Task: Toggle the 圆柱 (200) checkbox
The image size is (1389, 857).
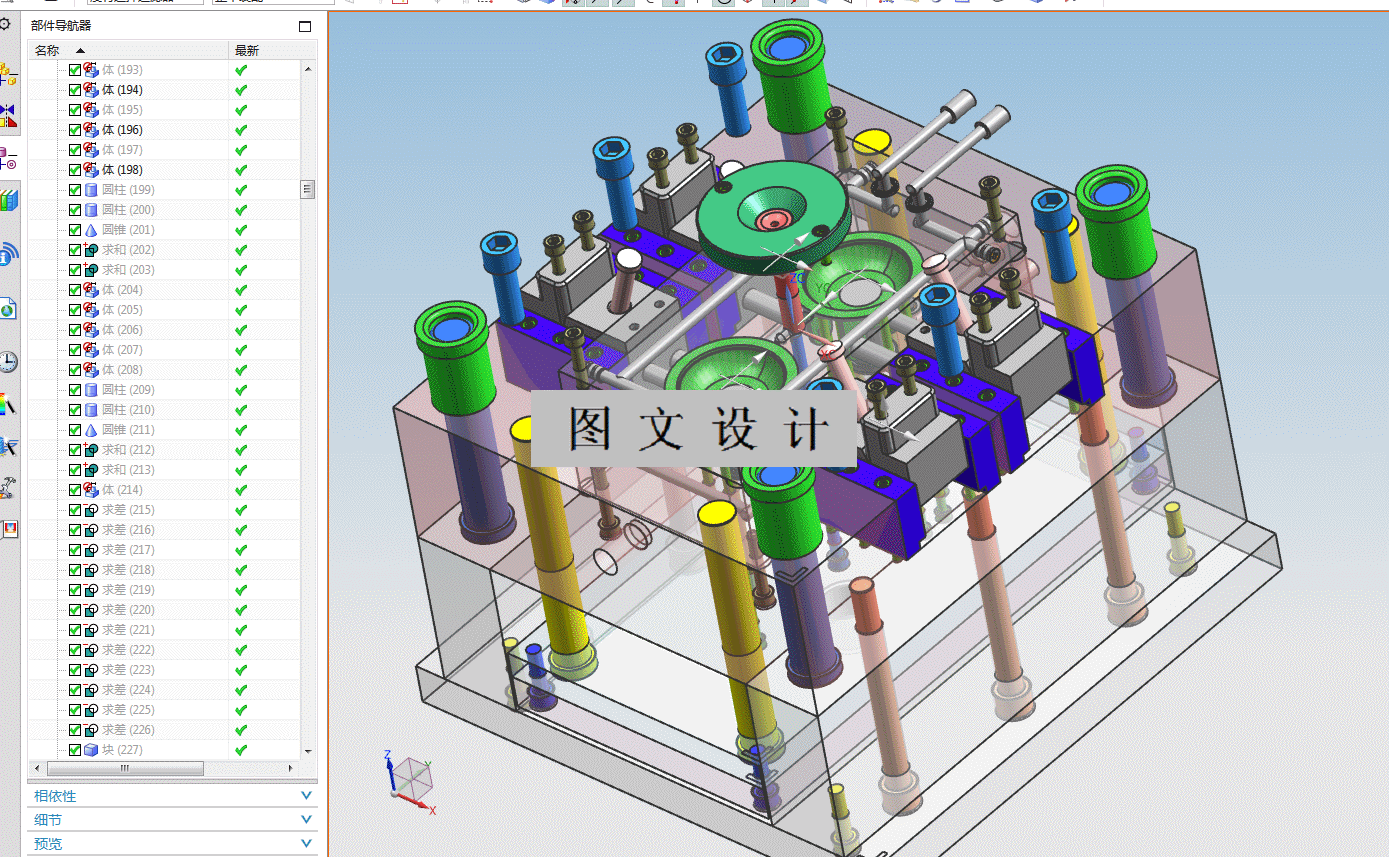Action: 75,210
